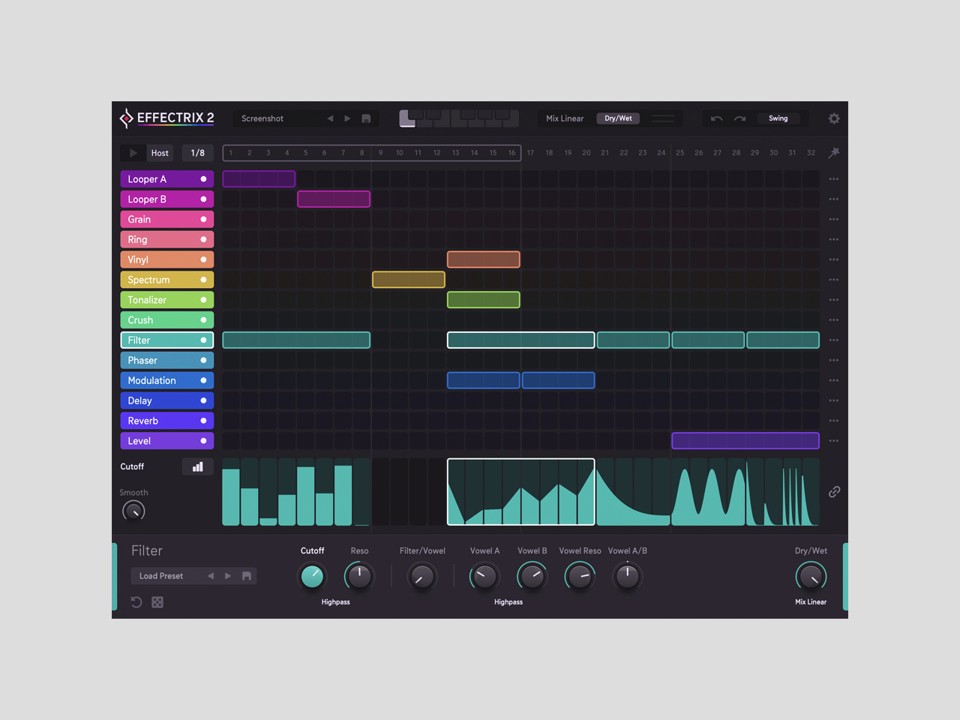Toggle Looper A effect on/off dot
Screen dimensions: 960x720
(203, 179)
